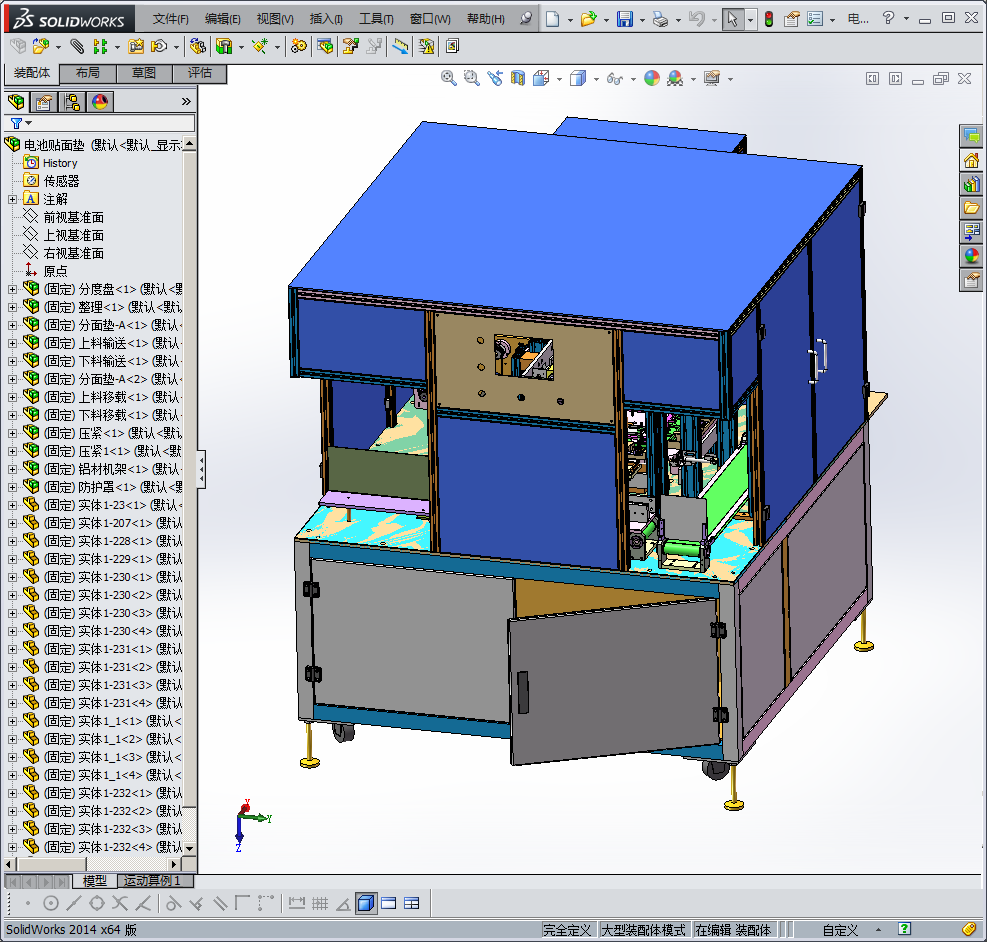Image resolution: width=987 pixels, height=942 pixels.
Task: Open the Hide/Show Items dropdown arrow
Action: point(633,79)
